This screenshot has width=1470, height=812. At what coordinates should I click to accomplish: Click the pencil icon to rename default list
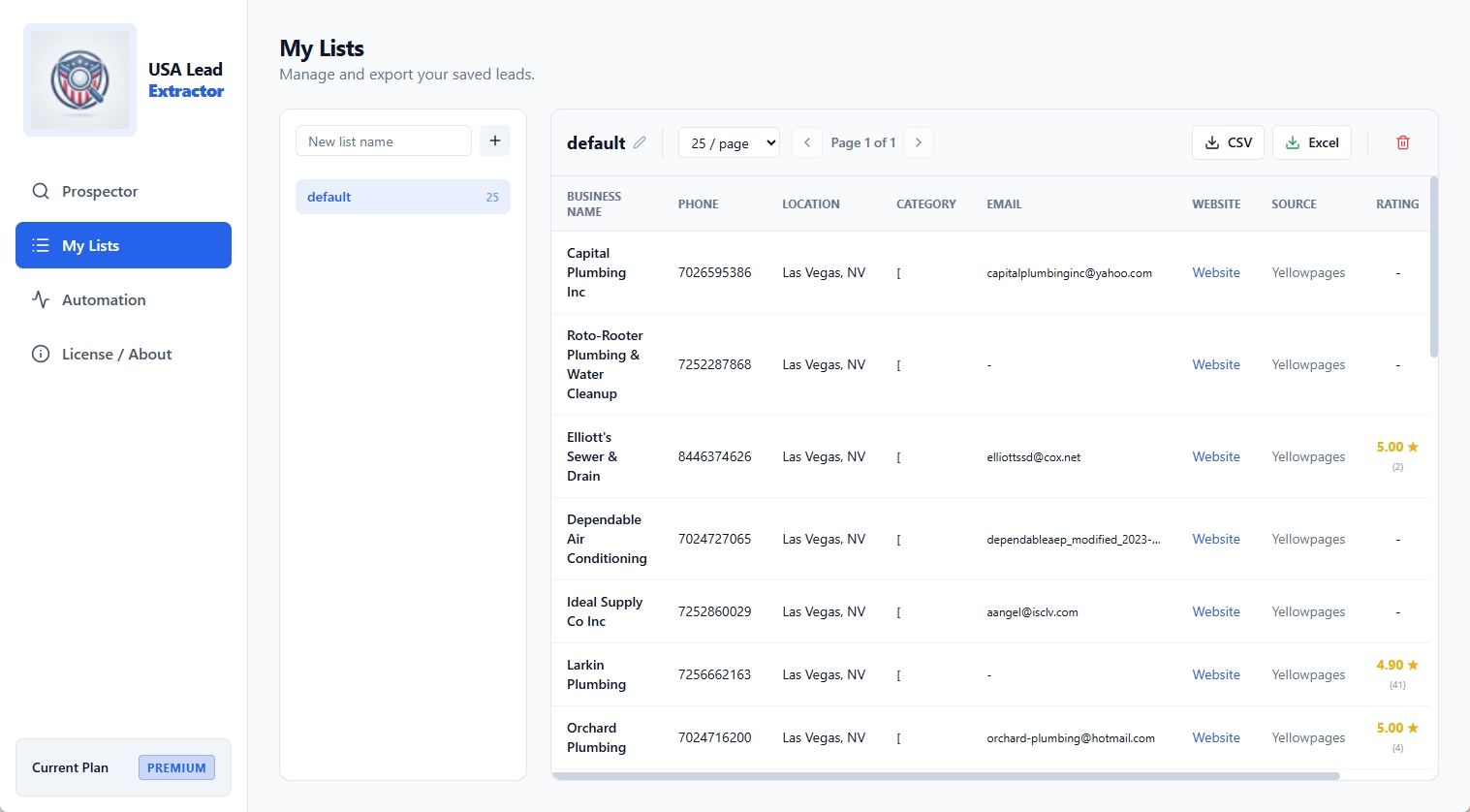pos(640,142)
